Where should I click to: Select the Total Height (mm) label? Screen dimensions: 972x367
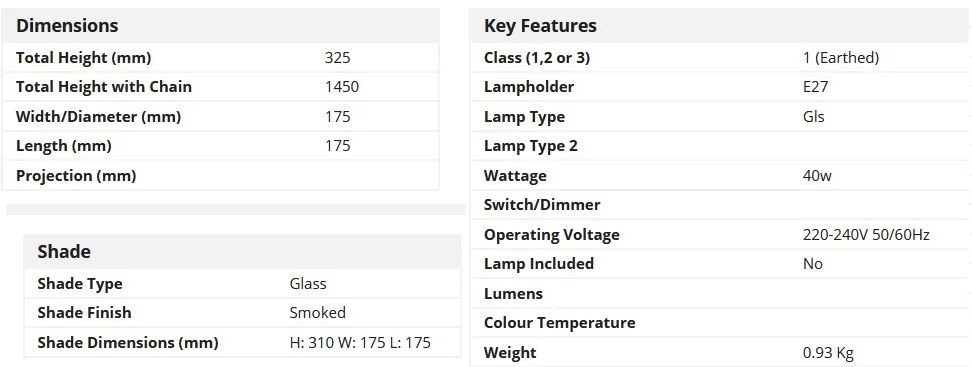pos(84,58)
